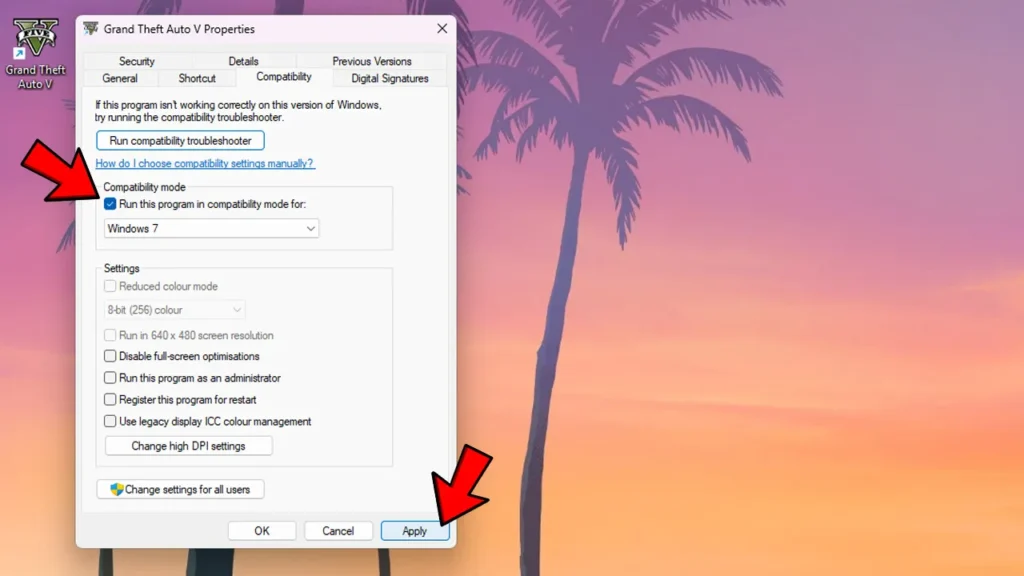1024x576 pixels.
Task: Click the Properties dialog title bar icon
Action: (x=92, y=29)
